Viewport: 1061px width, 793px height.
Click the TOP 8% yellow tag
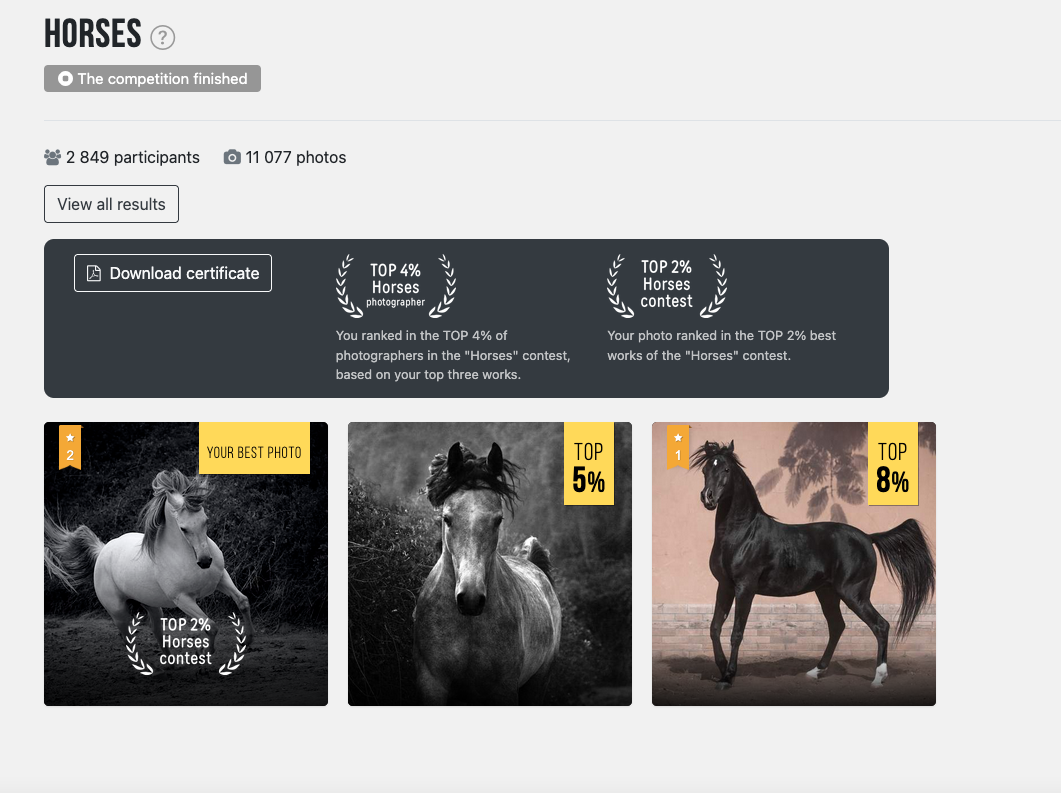893,463
